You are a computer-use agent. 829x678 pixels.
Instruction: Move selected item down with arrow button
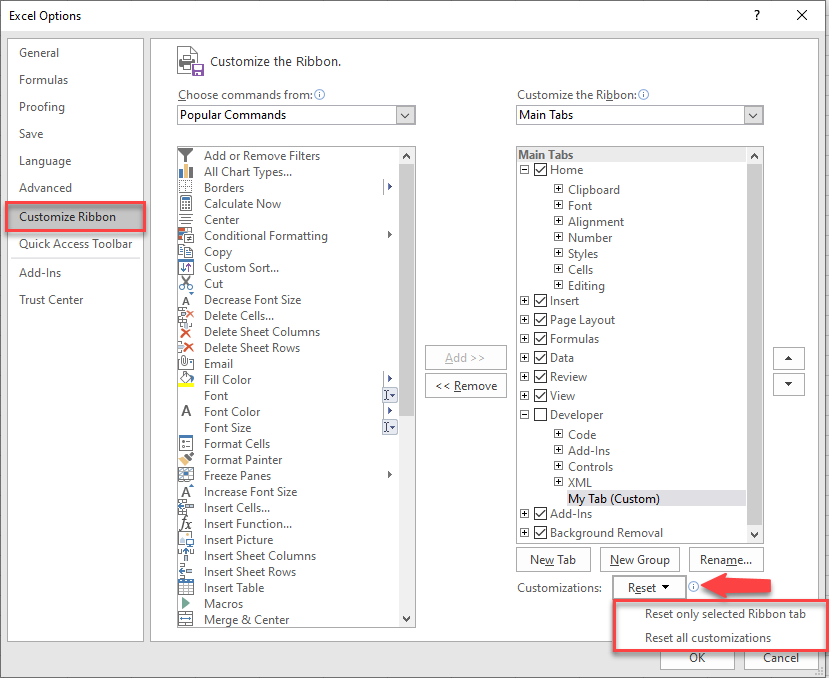pos(788,384)
